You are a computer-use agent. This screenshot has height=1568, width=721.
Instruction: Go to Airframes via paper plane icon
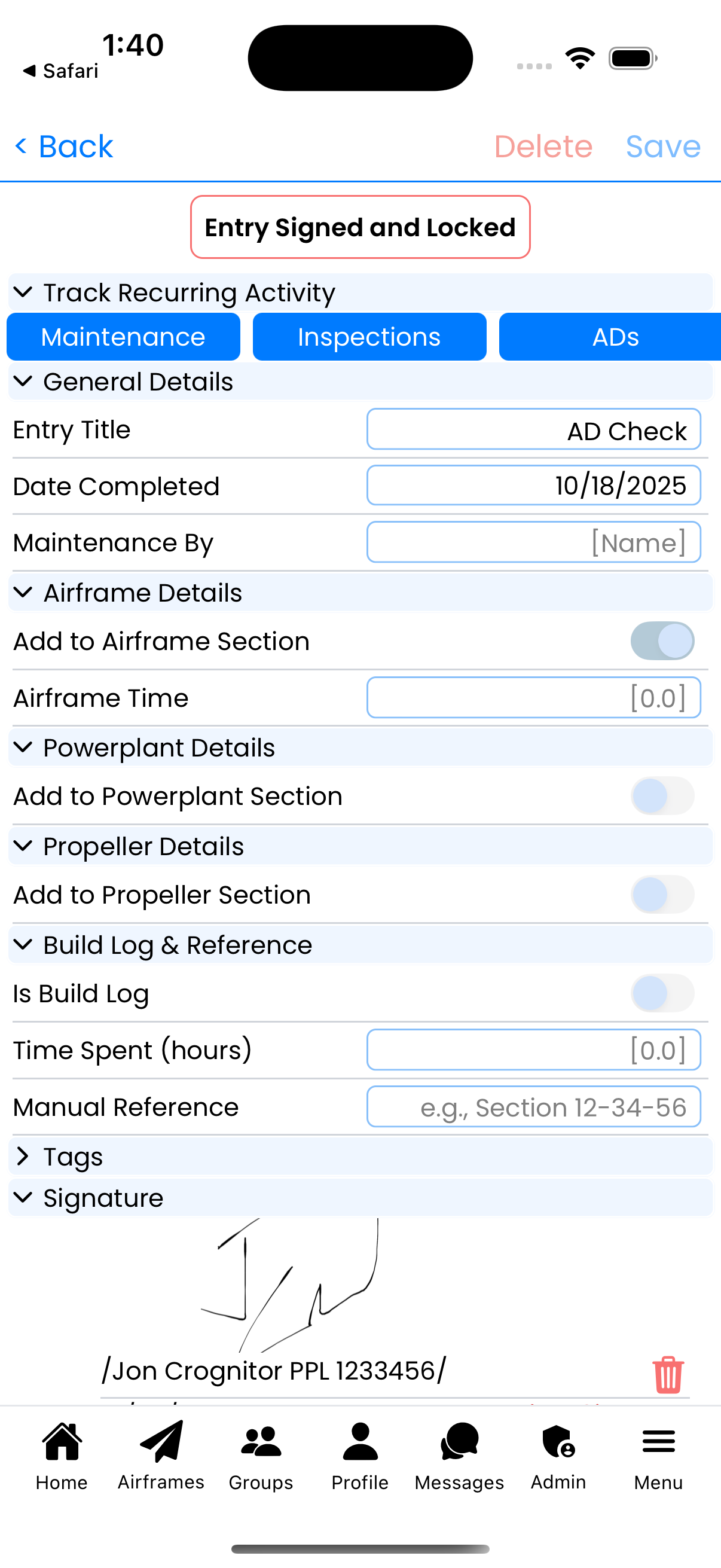point(161,1442)
